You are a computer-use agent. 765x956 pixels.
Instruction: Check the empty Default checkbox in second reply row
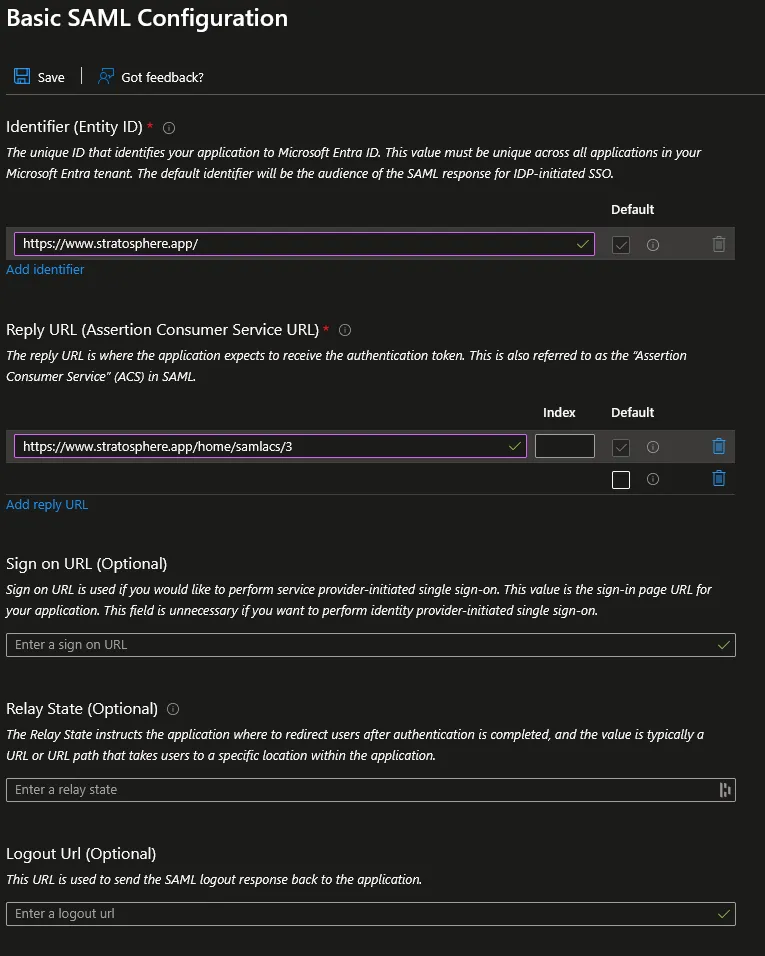click(621, 480)
